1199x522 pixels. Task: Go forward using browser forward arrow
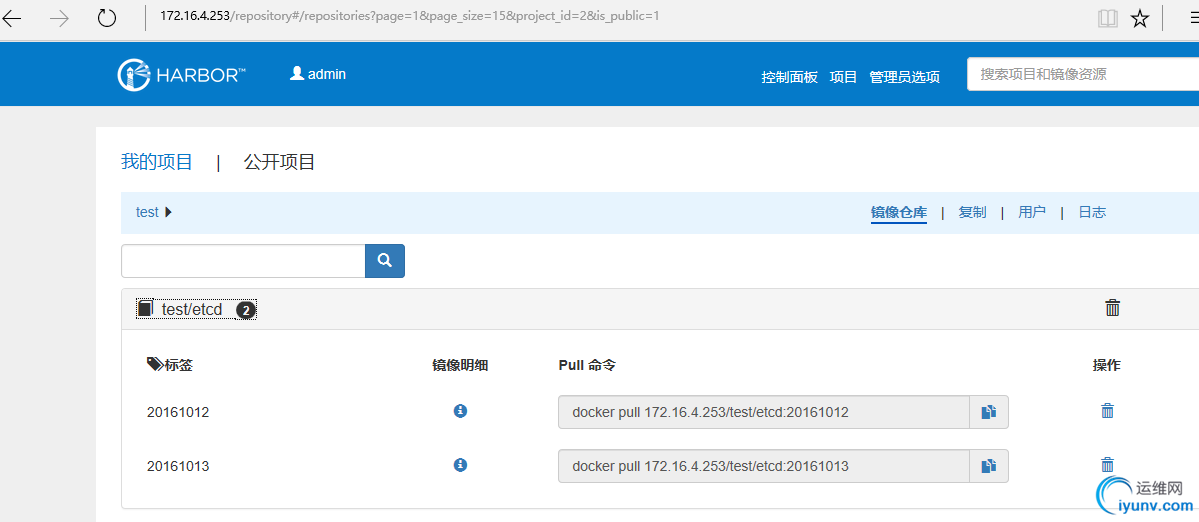[59, 18]
